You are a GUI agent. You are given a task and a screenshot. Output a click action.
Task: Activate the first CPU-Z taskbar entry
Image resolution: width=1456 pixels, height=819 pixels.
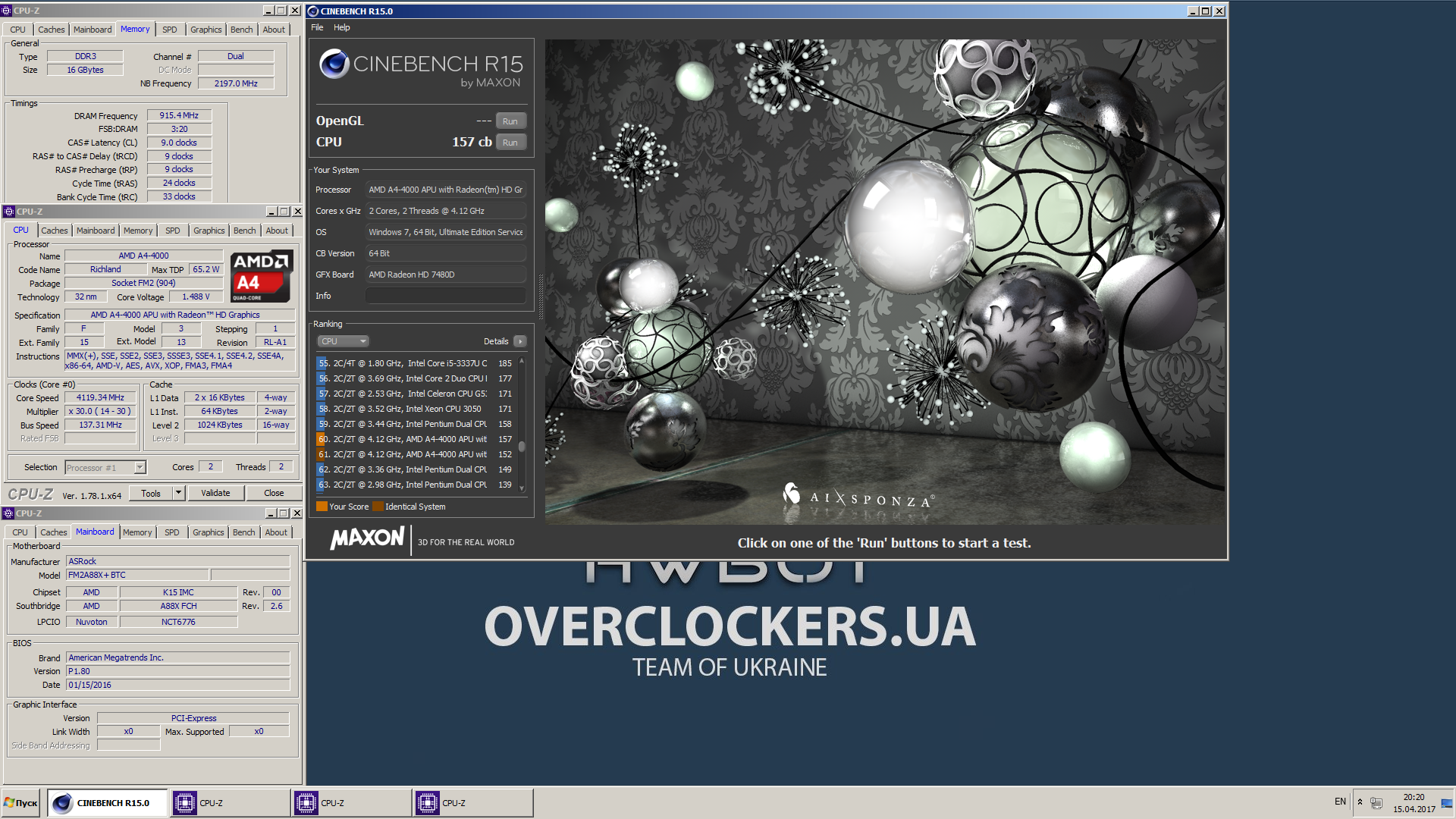231,802
